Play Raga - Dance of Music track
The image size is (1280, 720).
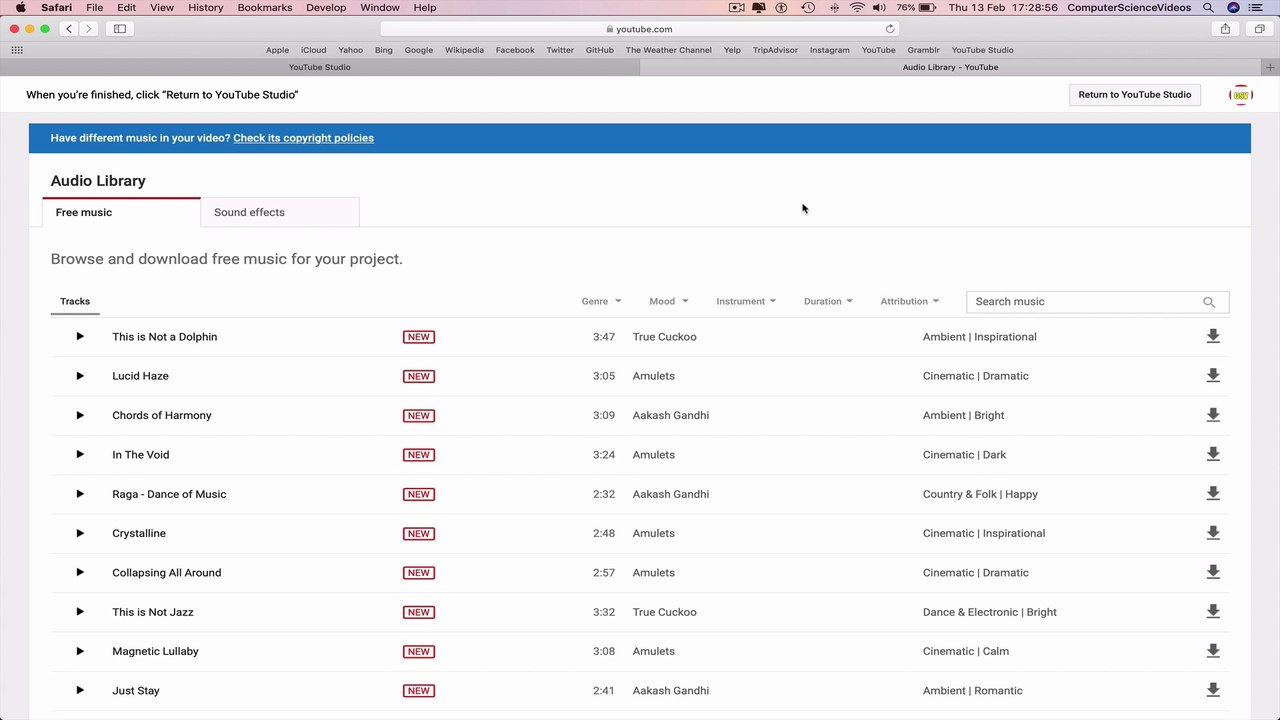80,494
